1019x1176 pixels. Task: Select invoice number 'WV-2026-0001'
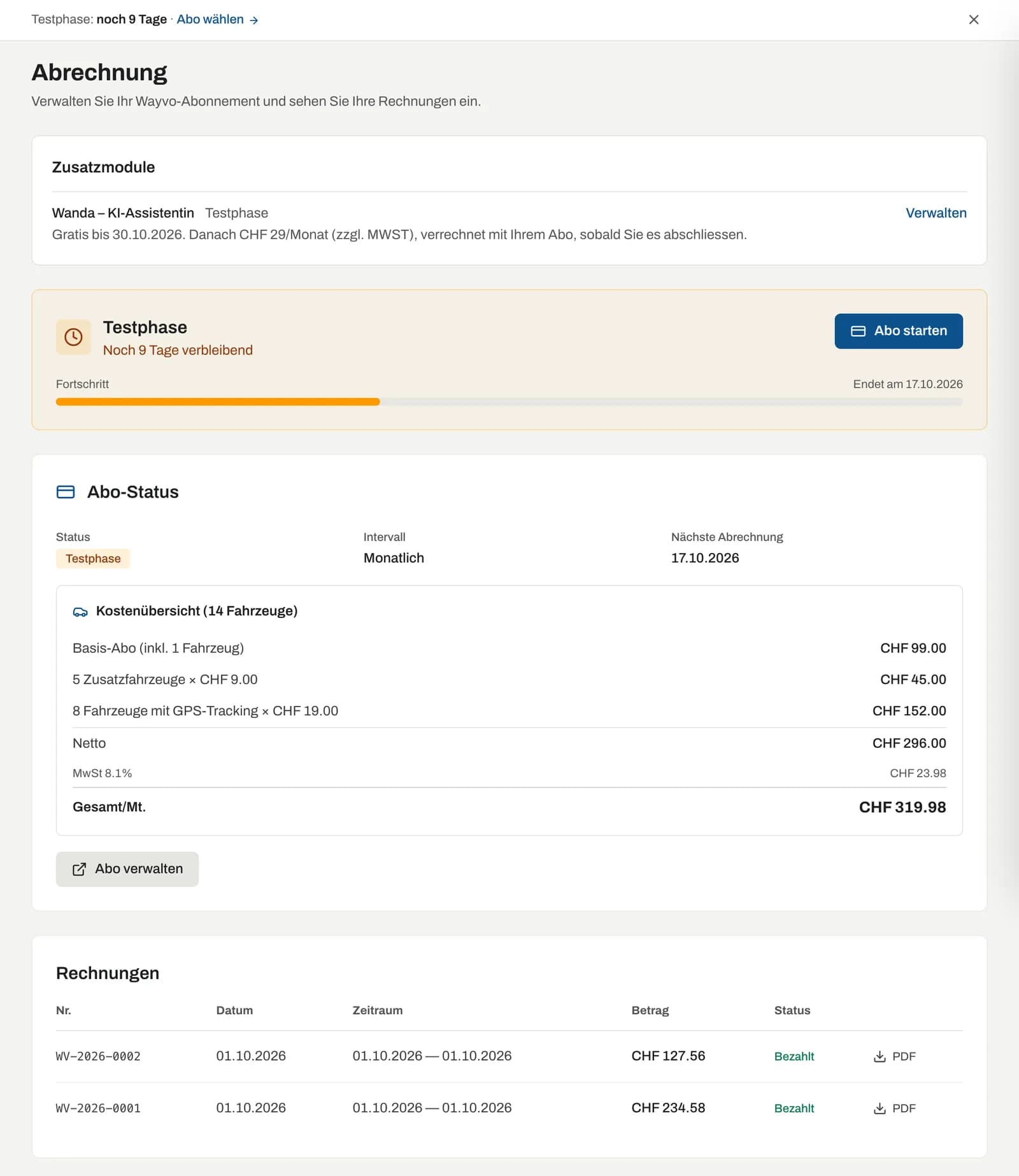pyautogui.click(x=98, y=1108)
